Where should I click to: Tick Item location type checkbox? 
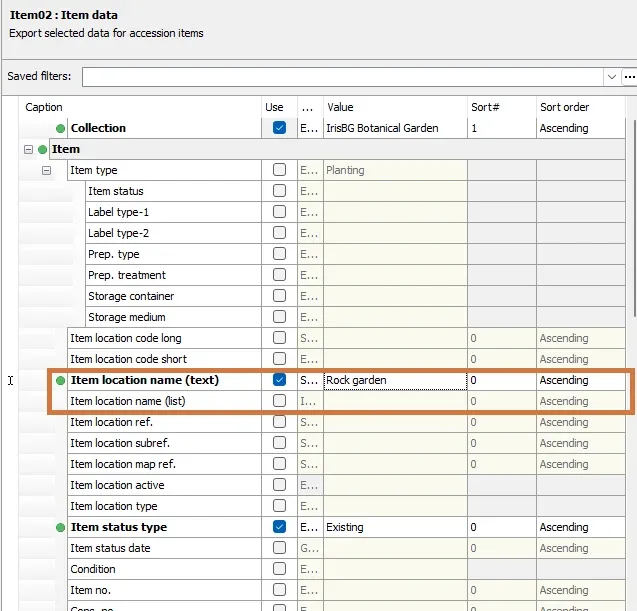click(279, 506)
